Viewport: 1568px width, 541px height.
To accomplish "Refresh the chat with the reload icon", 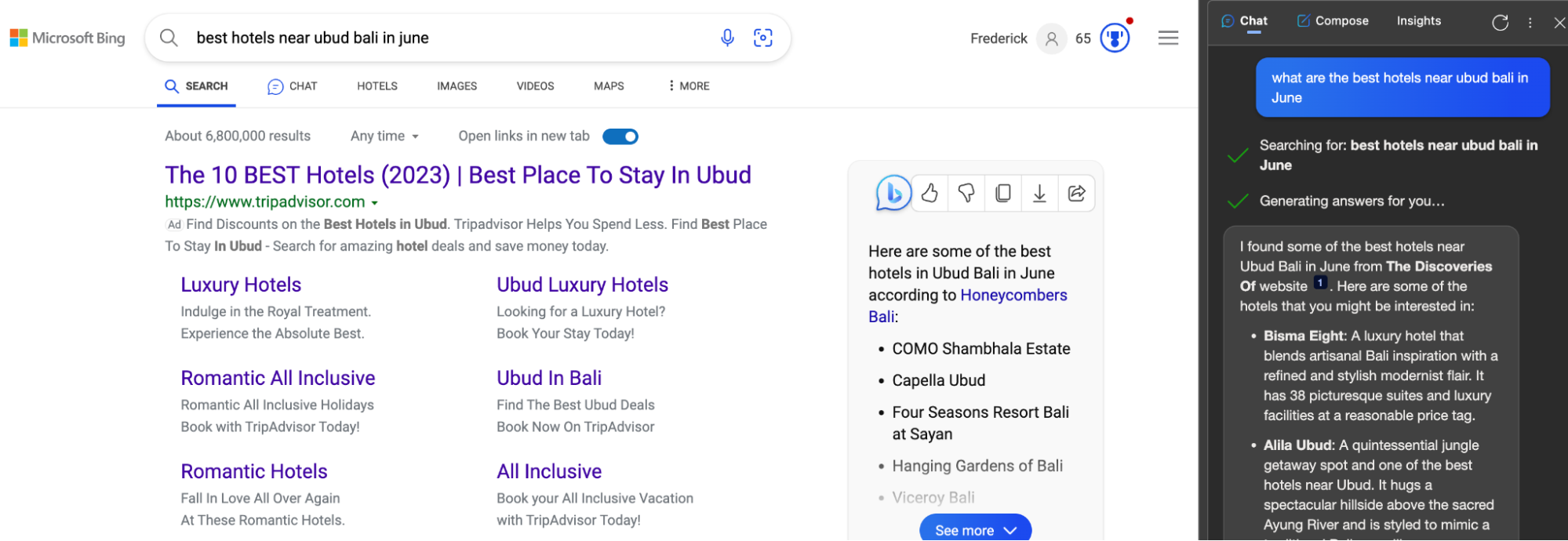I will pos(1499,22).
